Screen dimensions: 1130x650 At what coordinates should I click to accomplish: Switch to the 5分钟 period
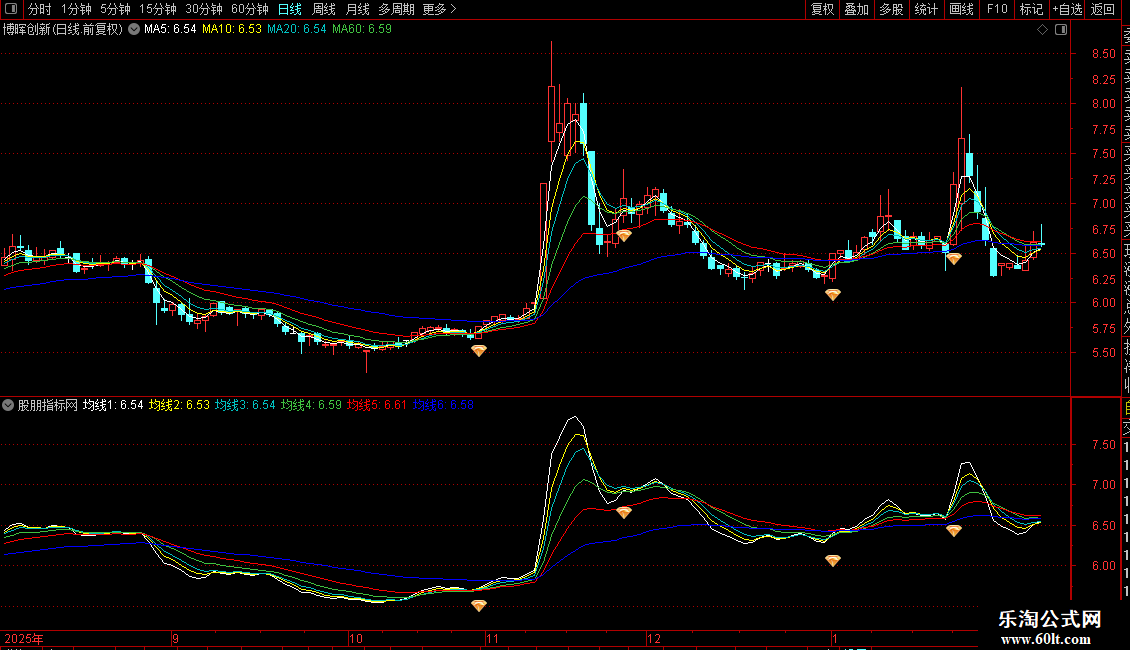tap(115, 9)
